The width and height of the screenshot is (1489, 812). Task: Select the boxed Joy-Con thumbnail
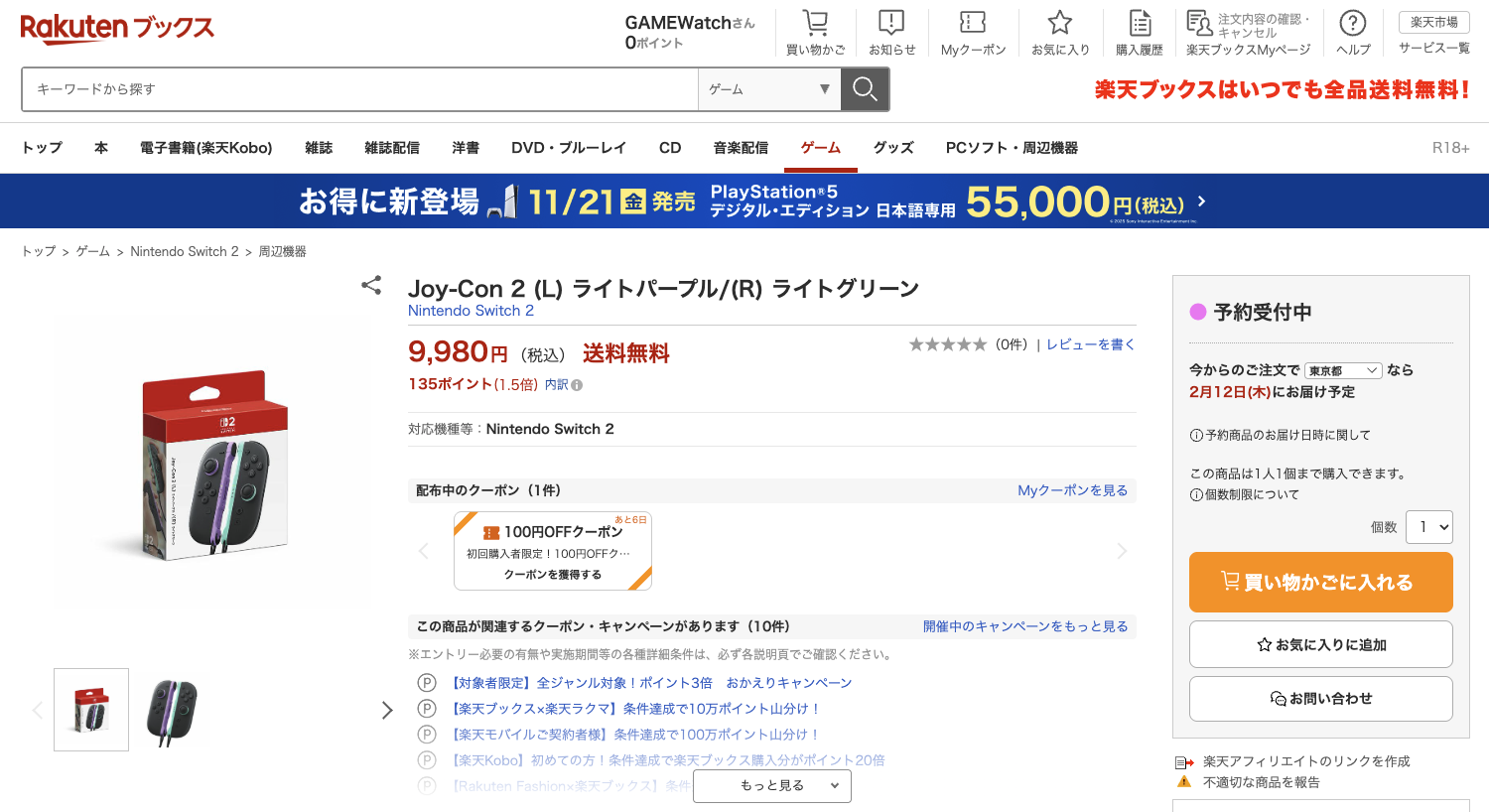point(91,710)
